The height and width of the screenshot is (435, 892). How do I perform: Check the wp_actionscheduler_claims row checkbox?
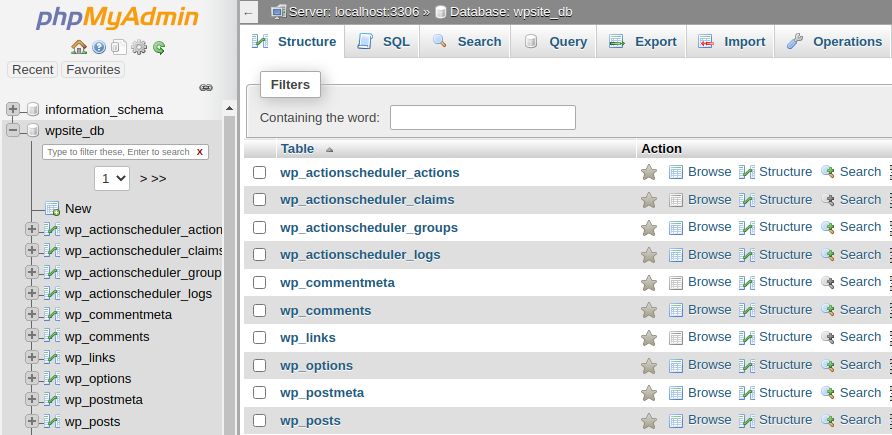[259, 200]
